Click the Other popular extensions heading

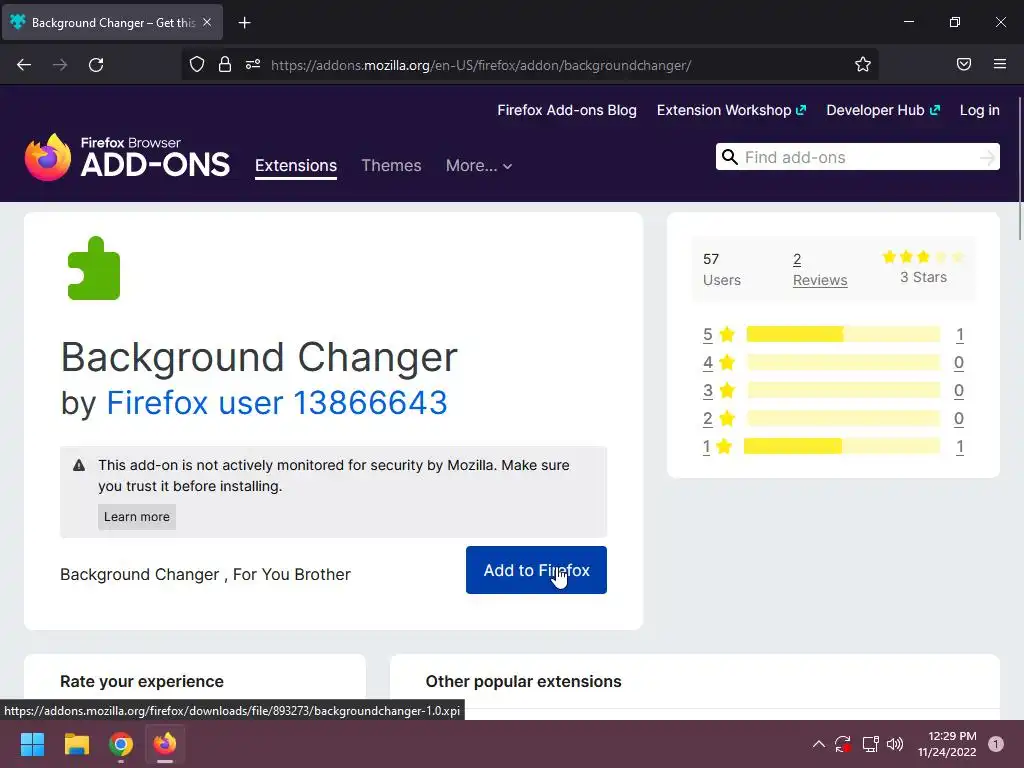tap(523, 682)
